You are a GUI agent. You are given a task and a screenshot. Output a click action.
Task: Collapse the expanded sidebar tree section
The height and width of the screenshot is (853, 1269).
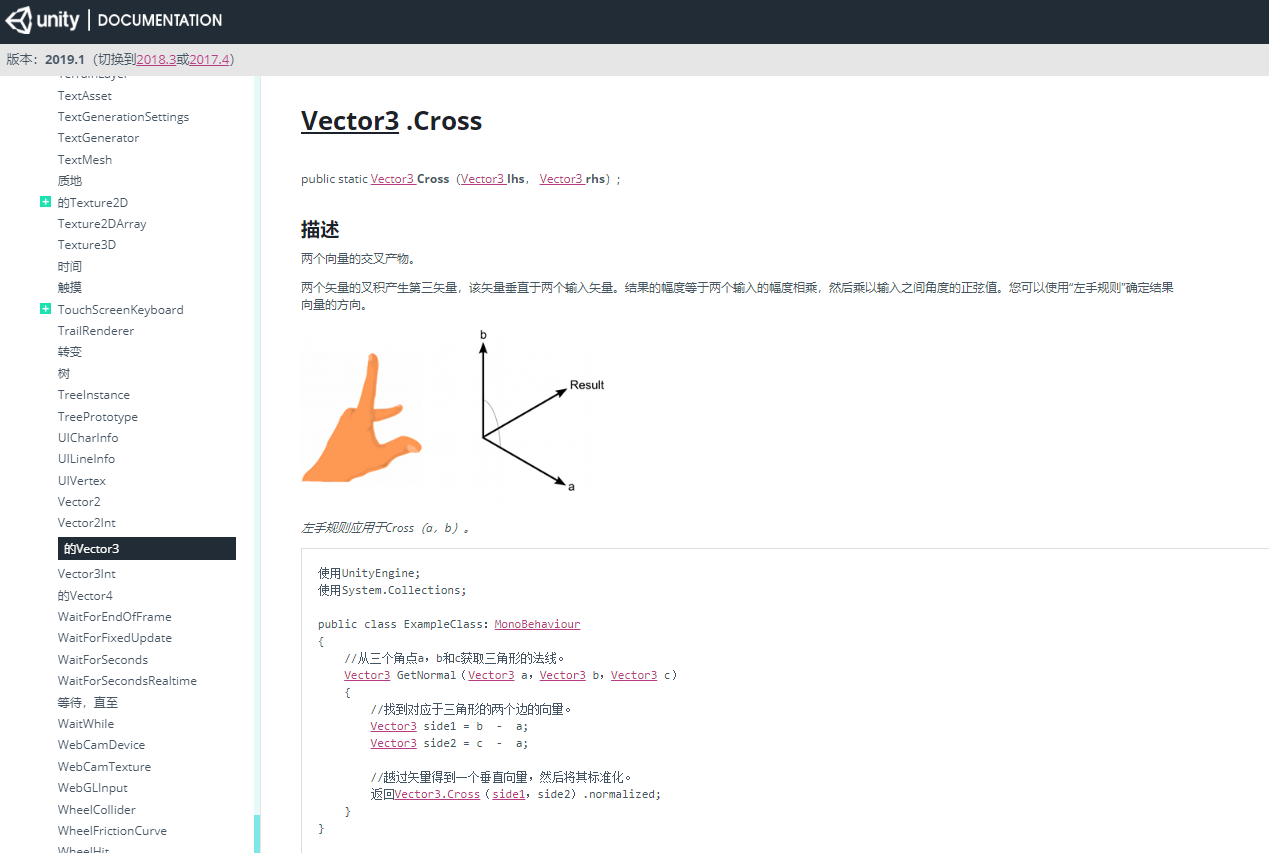45,202
